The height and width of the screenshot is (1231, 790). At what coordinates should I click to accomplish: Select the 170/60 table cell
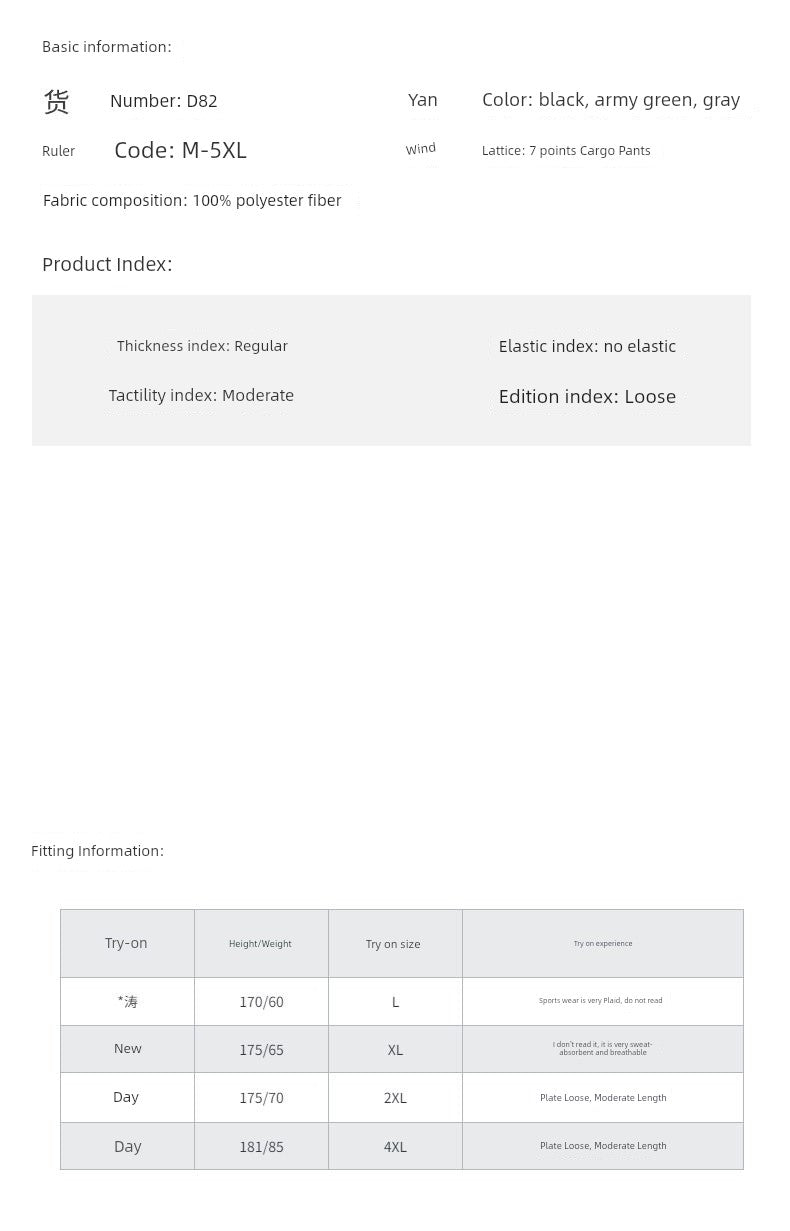pos(261,1002)
